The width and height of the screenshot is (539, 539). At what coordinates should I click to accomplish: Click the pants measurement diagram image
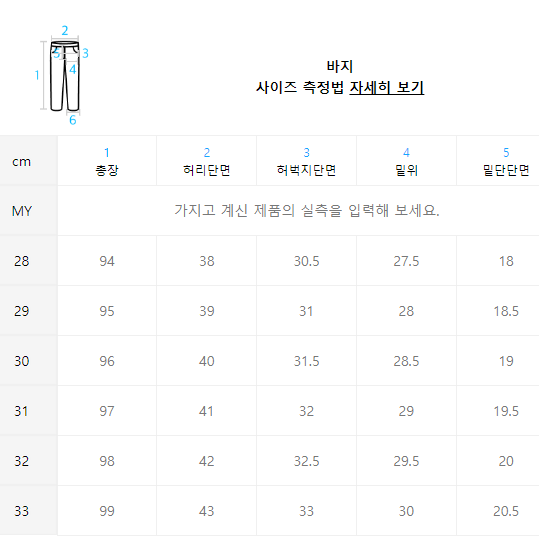pyautogui.click(x=62, y=76)
